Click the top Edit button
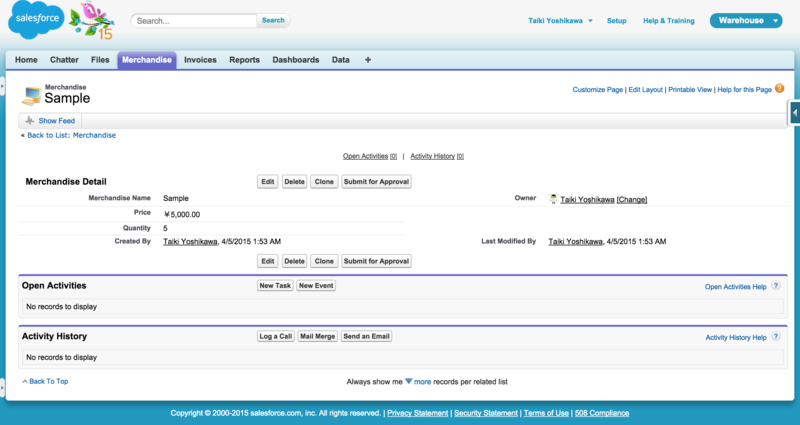800x425 pixels. tap(268, 182)
